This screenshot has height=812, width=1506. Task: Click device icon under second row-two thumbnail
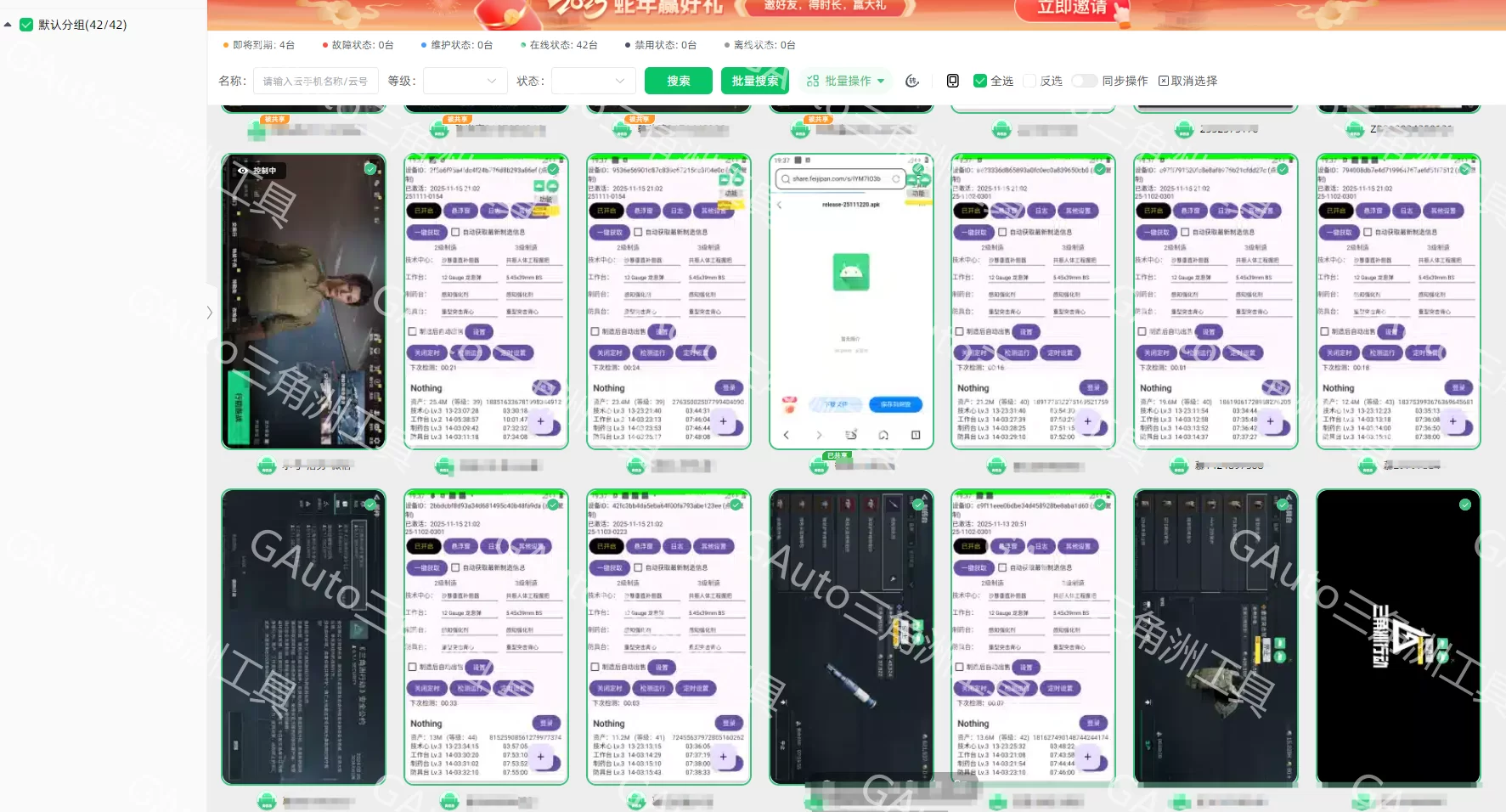point(444,465)
